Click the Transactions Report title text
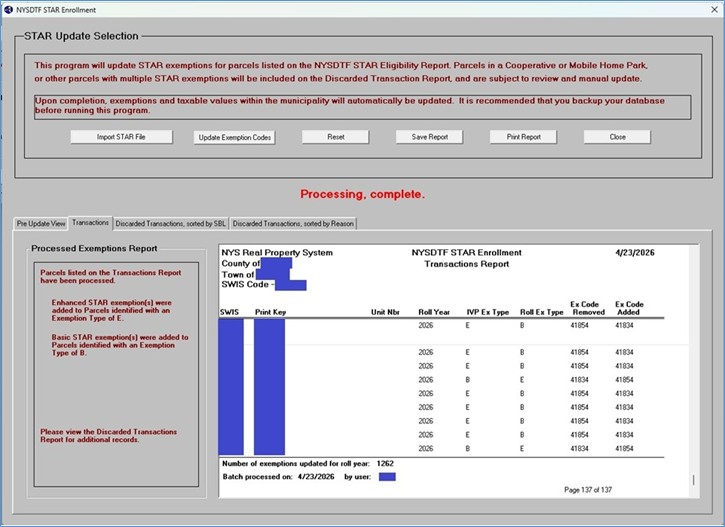725x527 pixels. point(467,264)
